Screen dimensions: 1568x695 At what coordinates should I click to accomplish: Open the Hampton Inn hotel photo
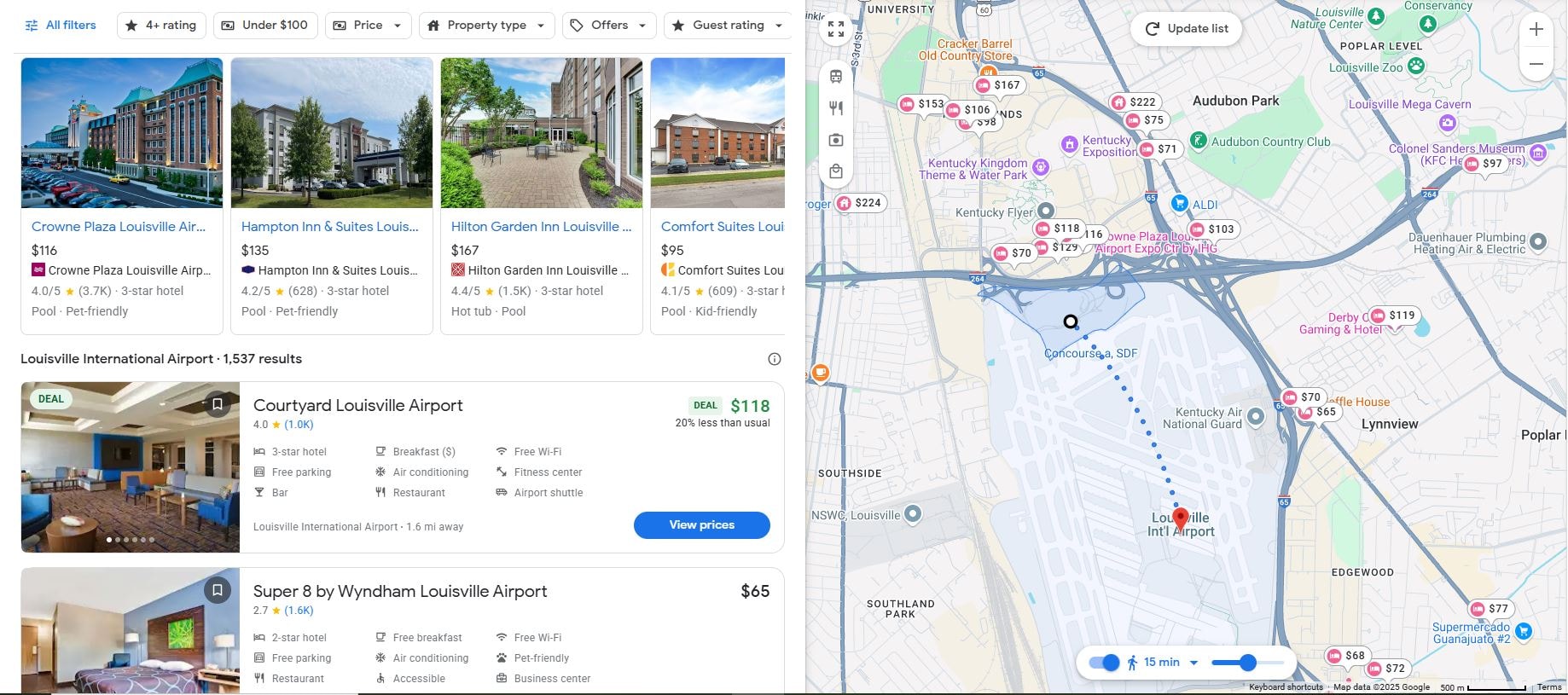coord(332,133)
